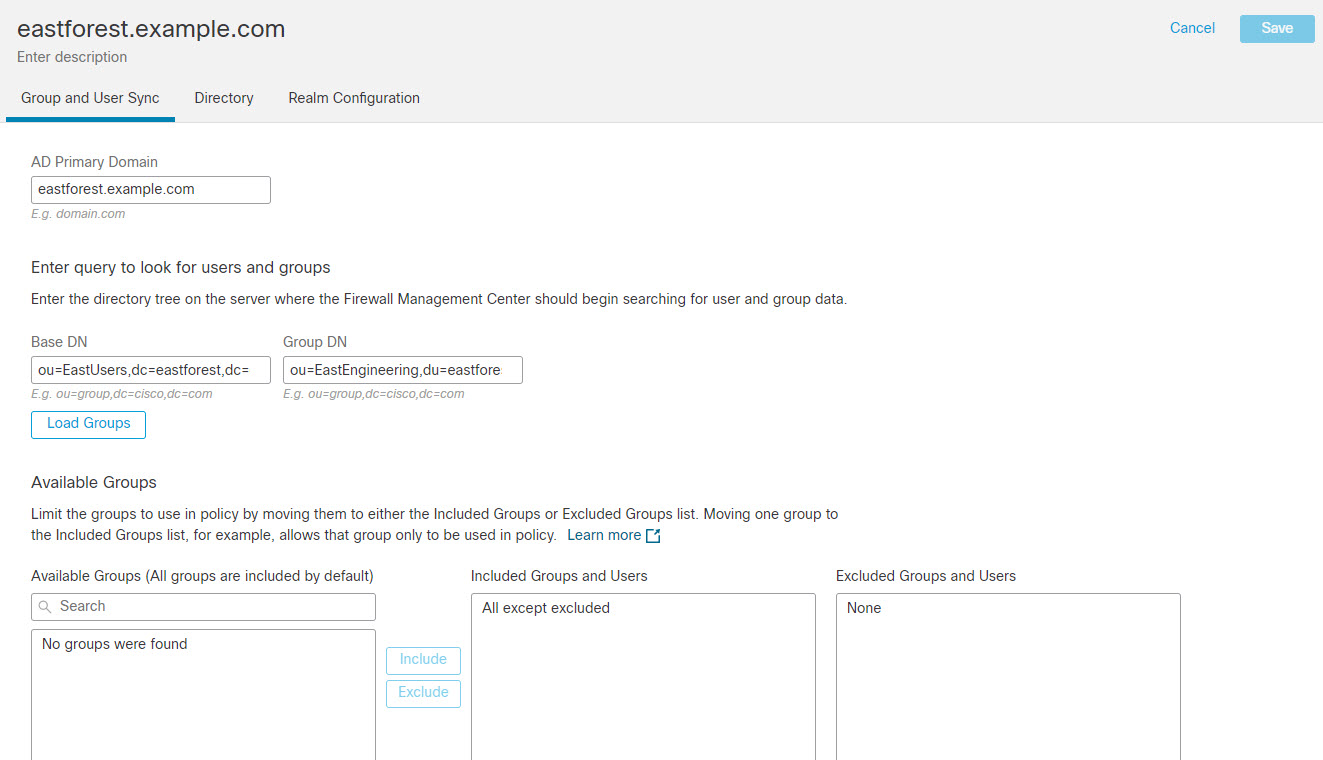The image size is (1323, 760).
Task: Switch to the Directory tab
Action: click(223, 98)
